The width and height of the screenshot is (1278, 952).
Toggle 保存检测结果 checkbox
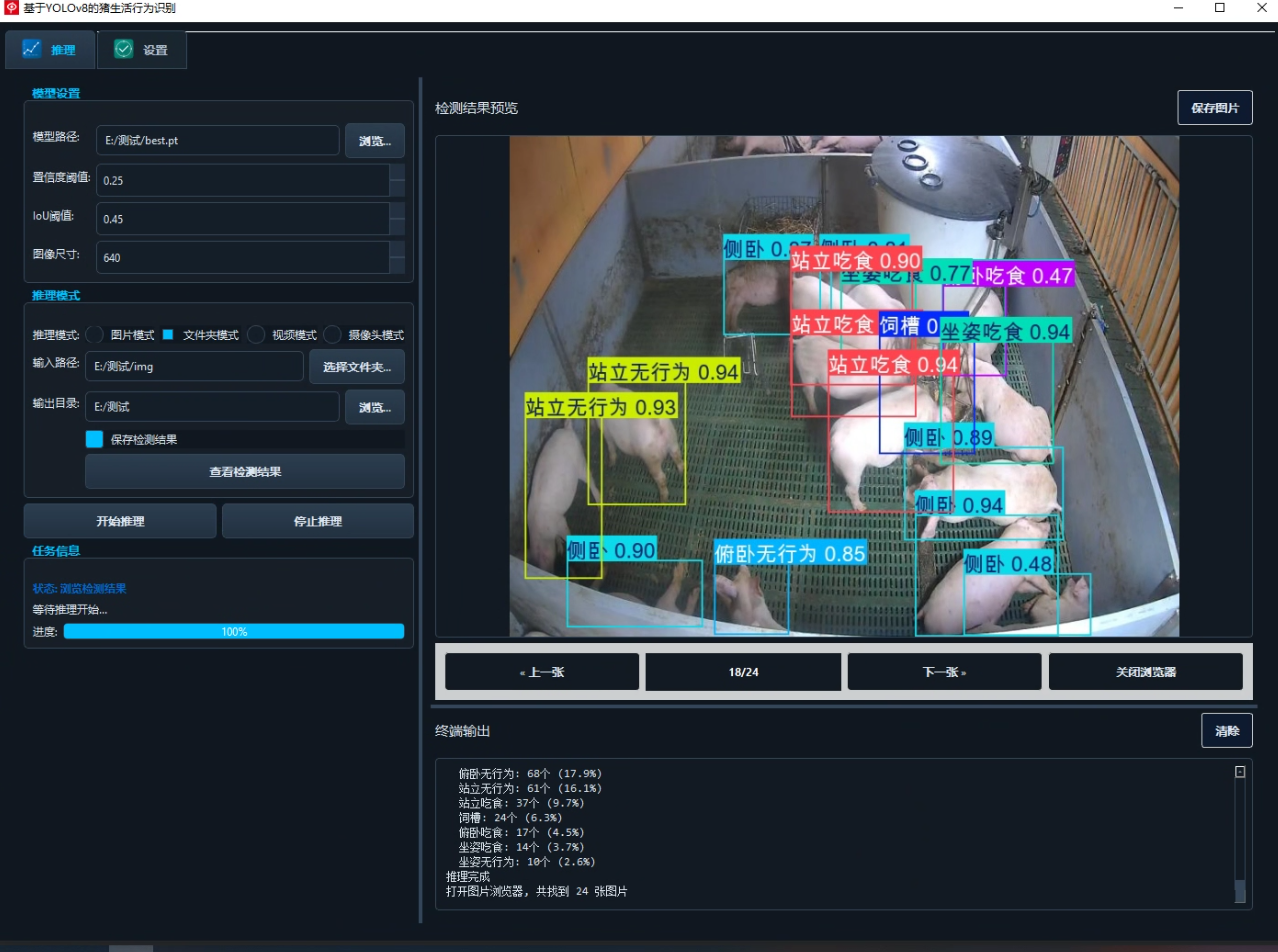pos(95,439)
